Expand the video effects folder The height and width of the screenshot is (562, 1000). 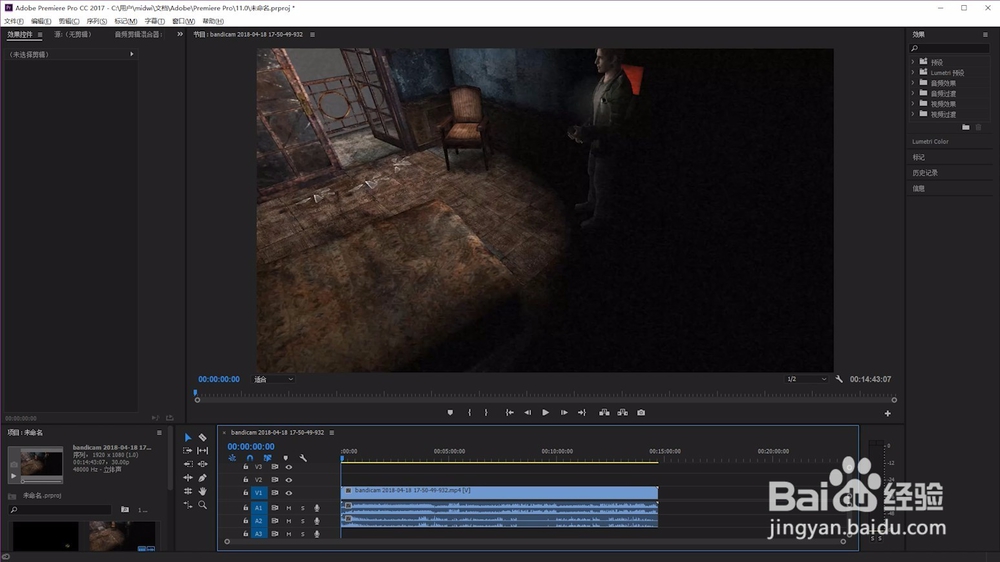(913, 103)
